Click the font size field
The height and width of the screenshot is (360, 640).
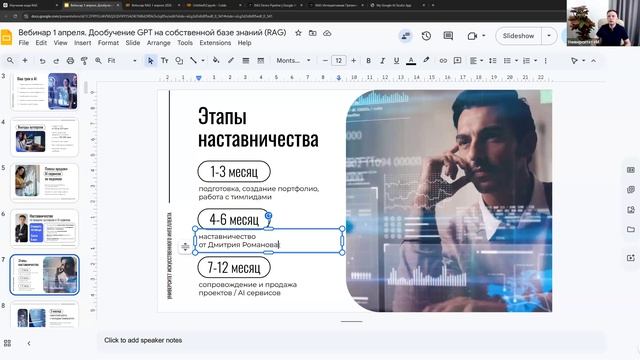point(338,60)
